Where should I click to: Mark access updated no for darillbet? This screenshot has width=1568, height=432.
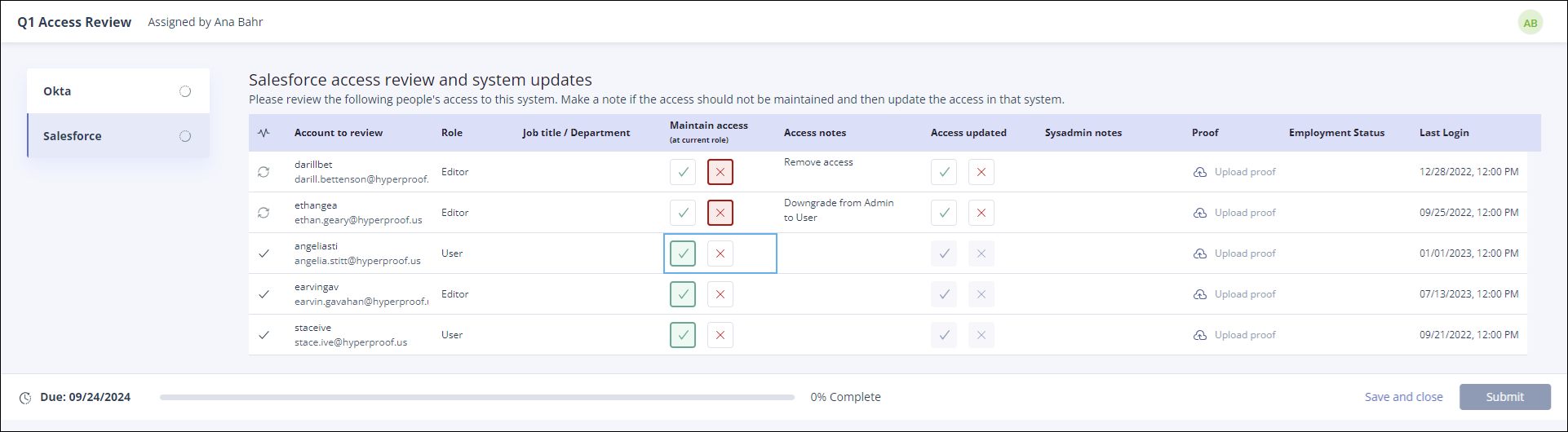[981, 172]
